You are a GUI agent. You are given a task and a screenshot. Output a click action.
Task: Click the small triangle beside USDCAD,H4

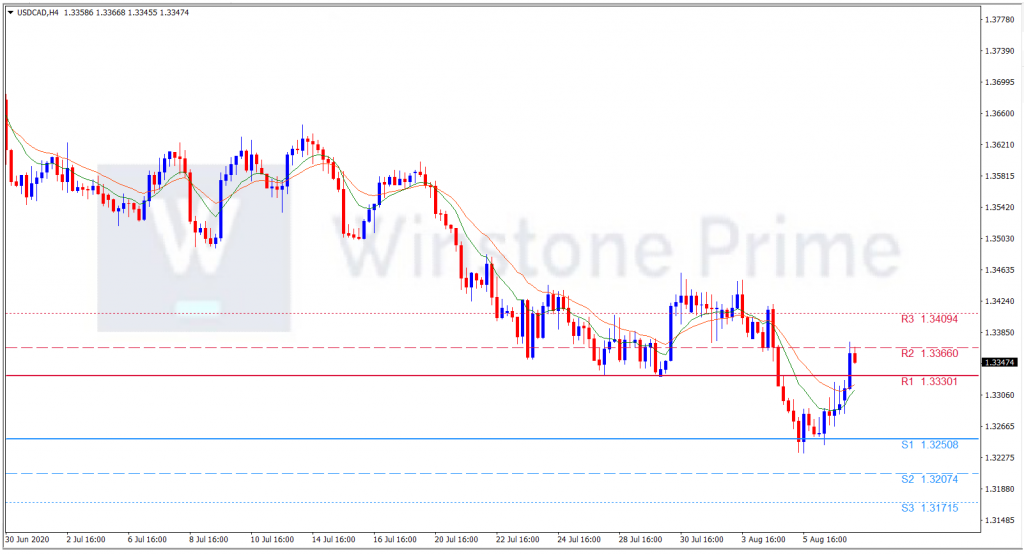(10, 12)
